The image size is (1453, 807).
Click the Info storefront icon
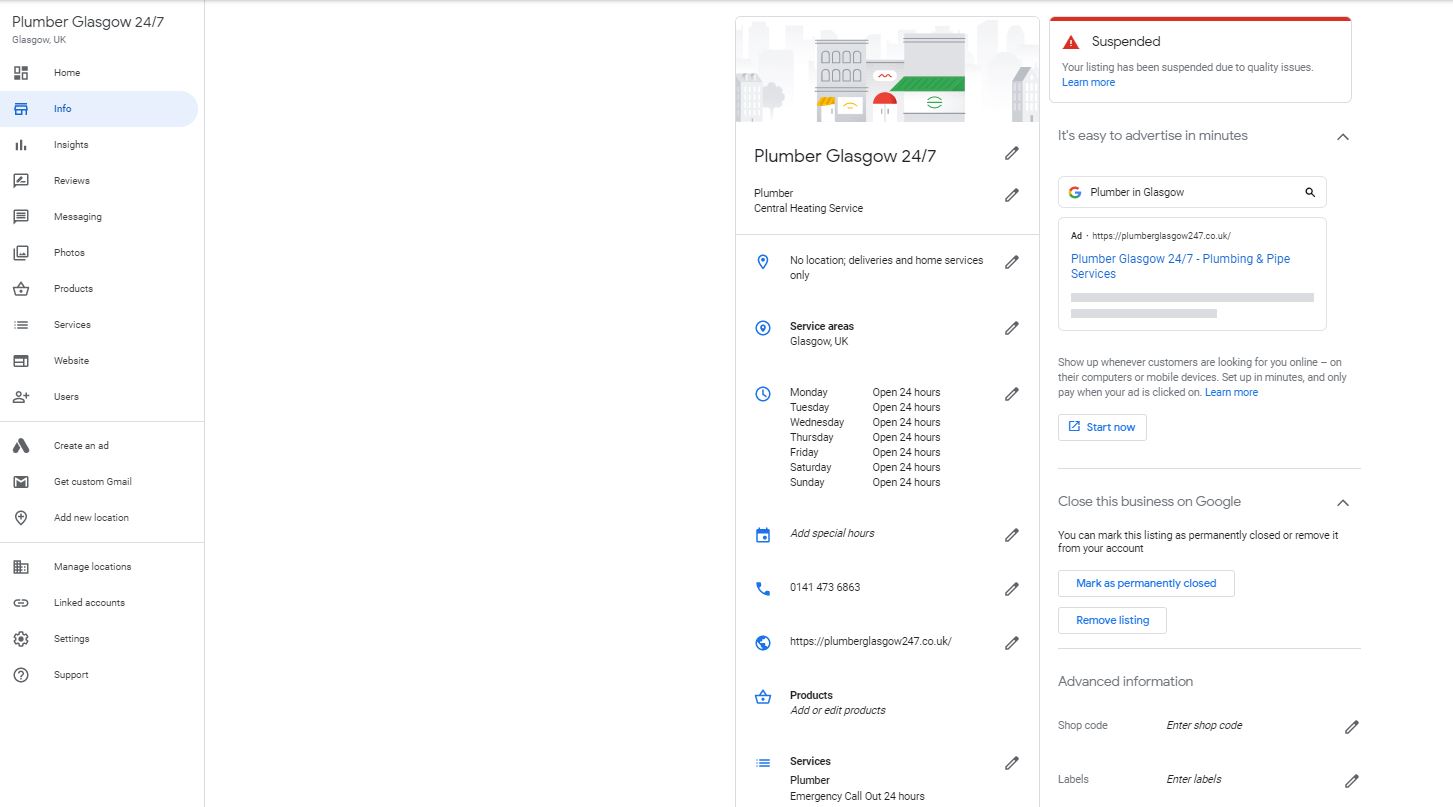(x=21, y=109)
